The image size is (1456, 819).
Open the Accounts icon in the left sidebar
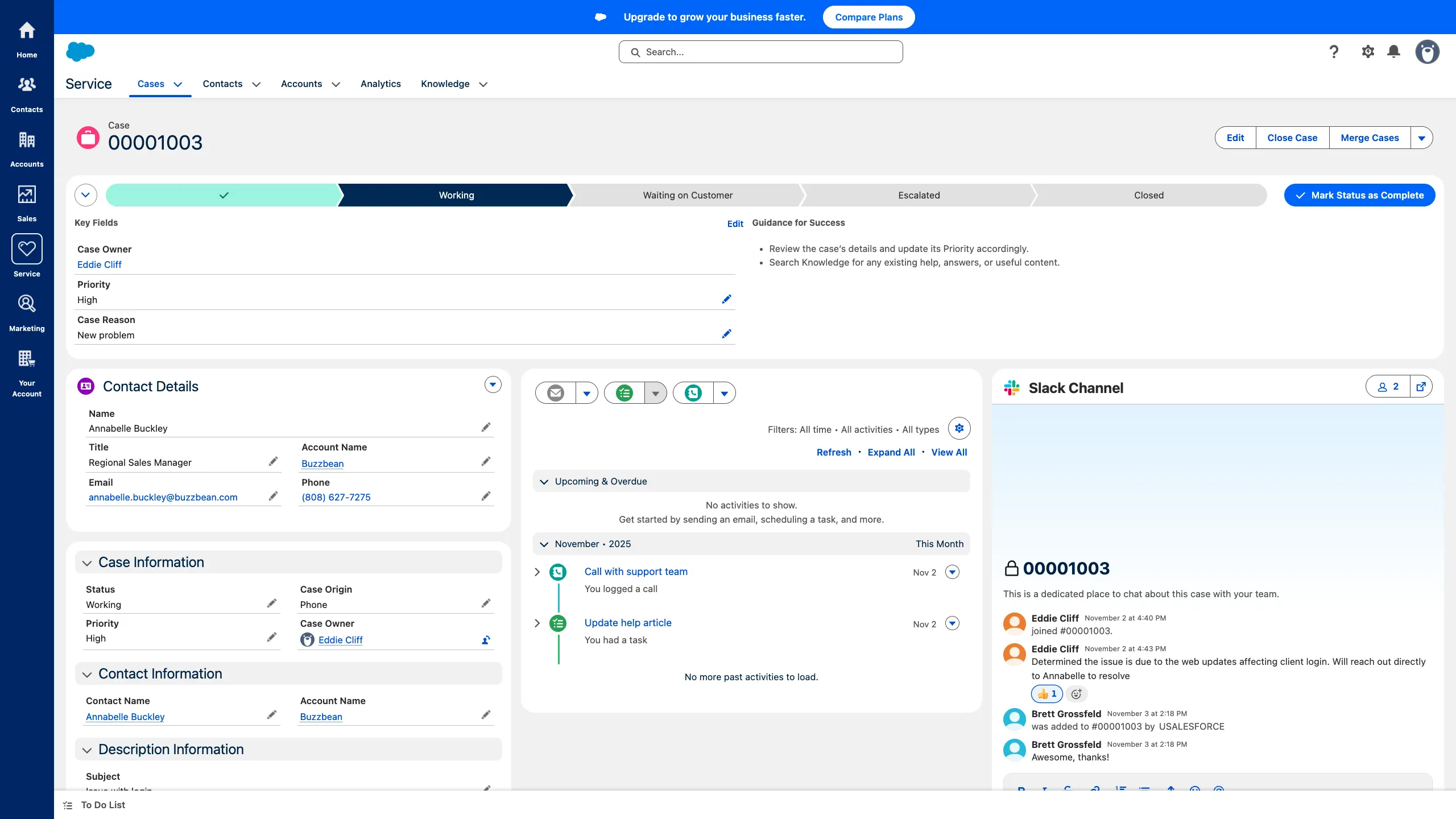[27, 140]
